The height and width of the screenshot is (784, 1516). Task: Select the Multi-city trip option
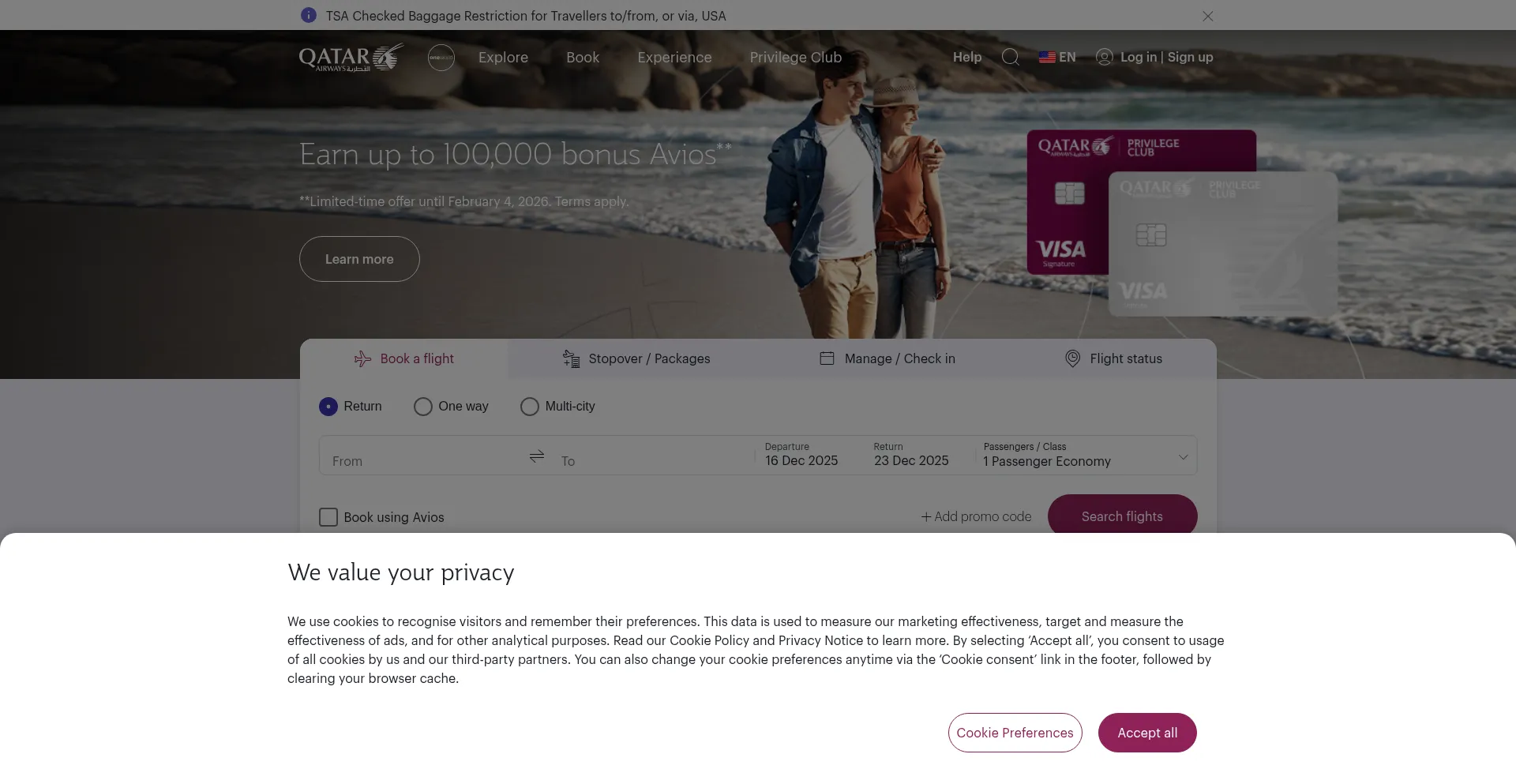pyautogui.click(x=529, y=407)
